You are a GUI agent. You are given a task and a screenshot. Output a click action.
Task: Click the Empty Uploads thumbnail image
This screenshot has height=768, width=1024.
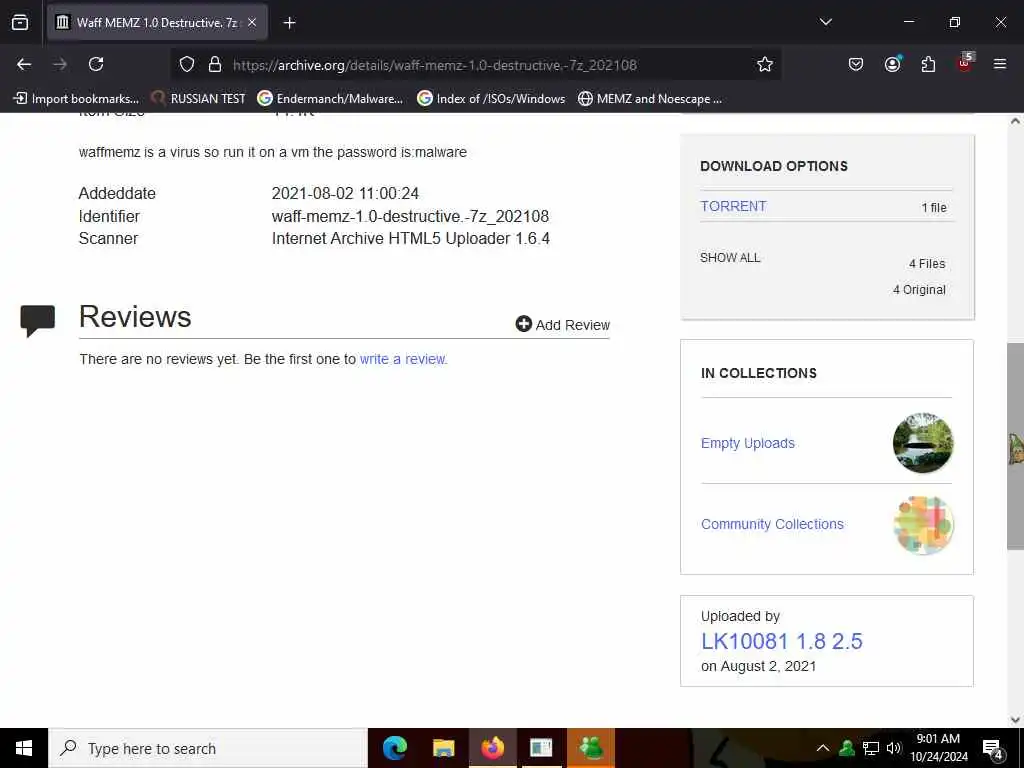tap(923, 443)
